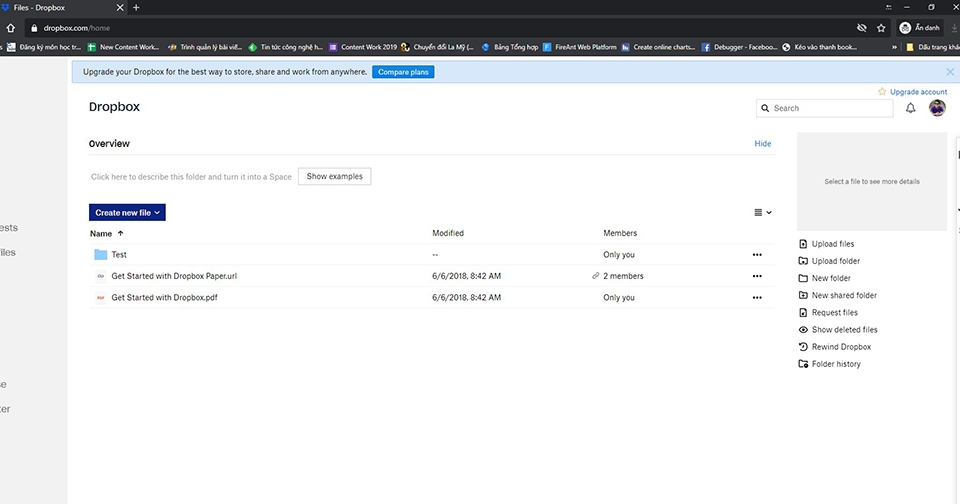The height and width of the screenshot is (504, 960).
Task: Click Only you in Dropbox.pdf row
Action: [618, 298]
